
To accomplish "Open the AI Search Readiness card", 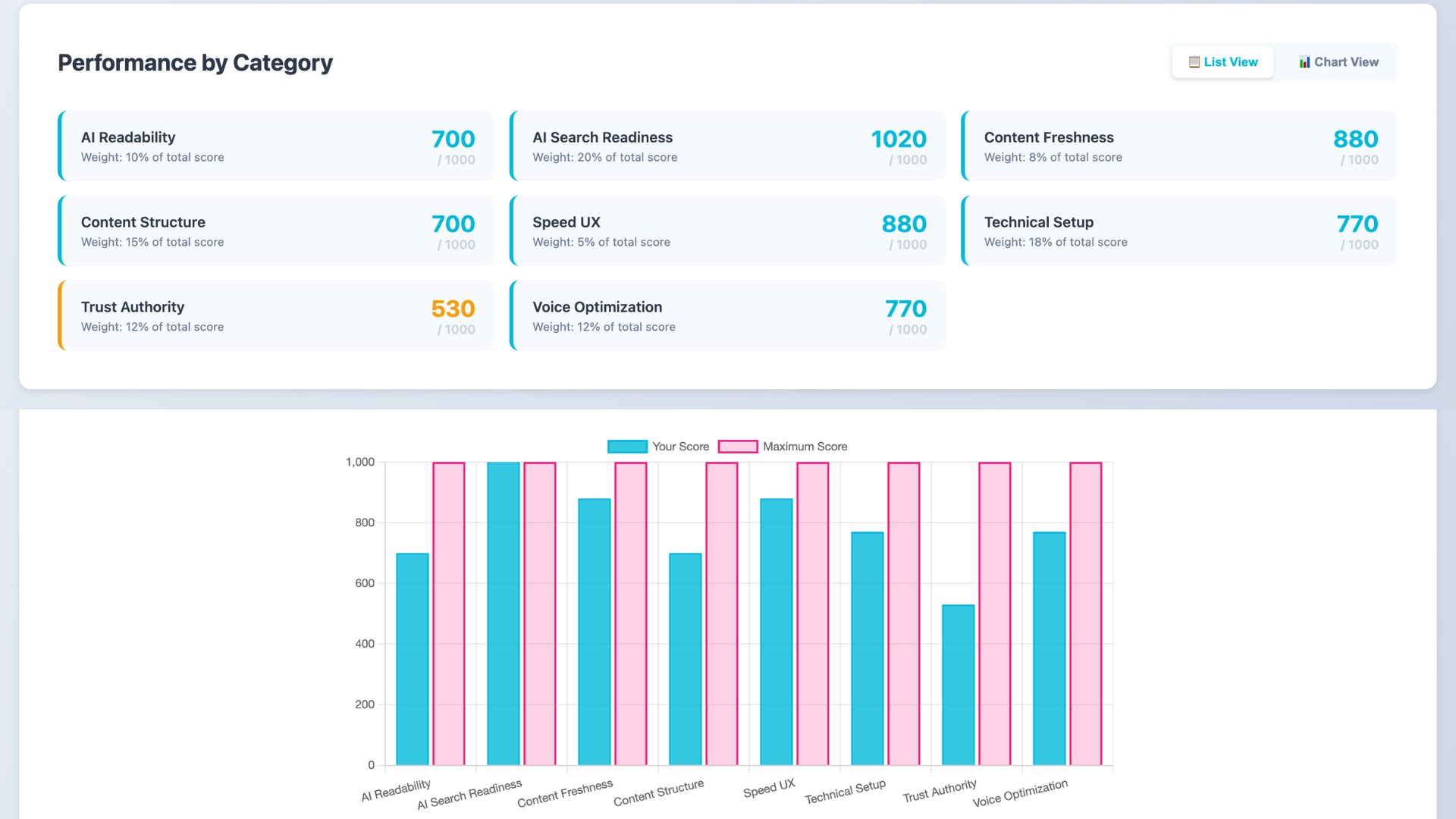I will click(x=727, y=146).
